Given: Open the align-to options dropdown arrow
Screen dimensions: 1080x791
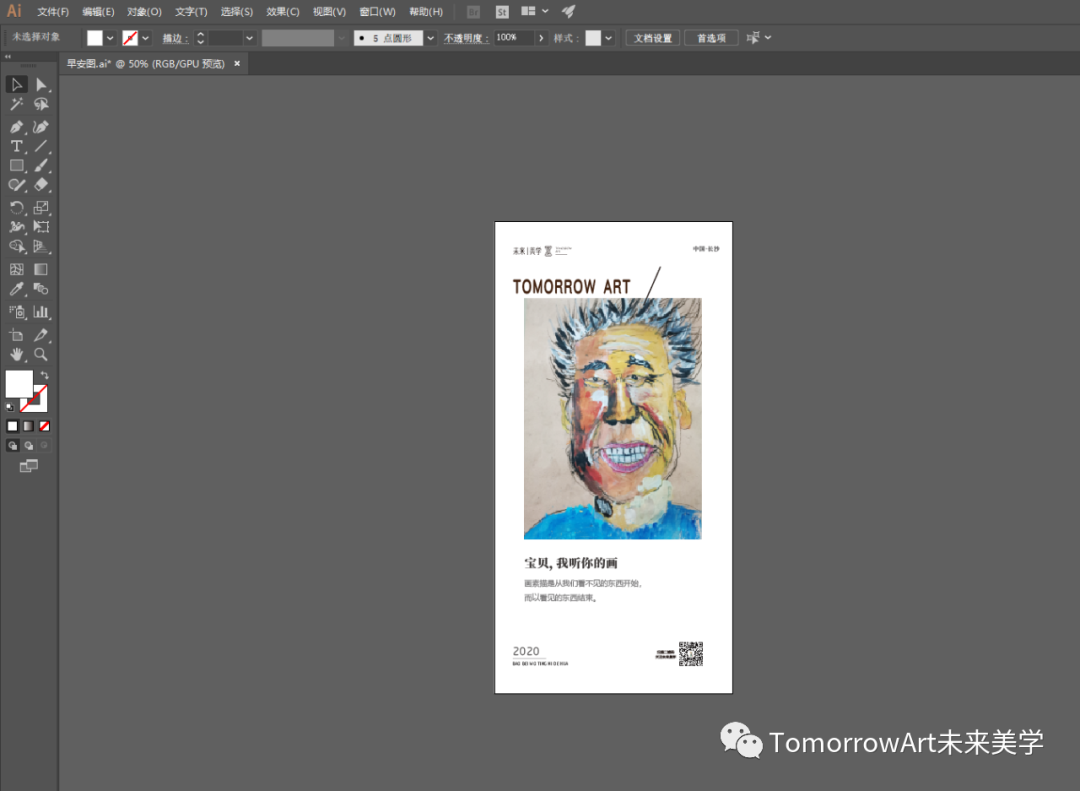Looking at the screenshot, I should [768, 38].
